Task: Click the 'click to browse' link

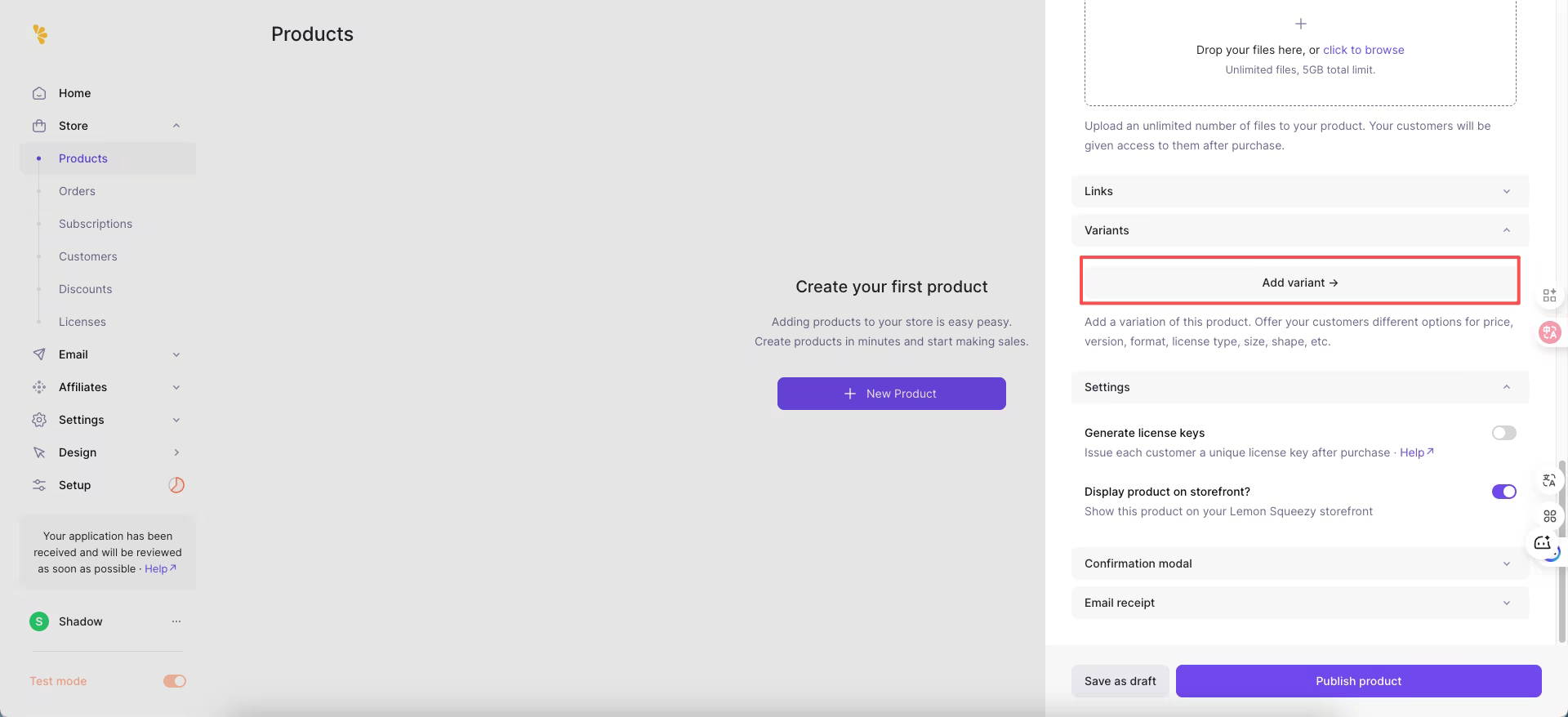Action: pos(1363,50)
